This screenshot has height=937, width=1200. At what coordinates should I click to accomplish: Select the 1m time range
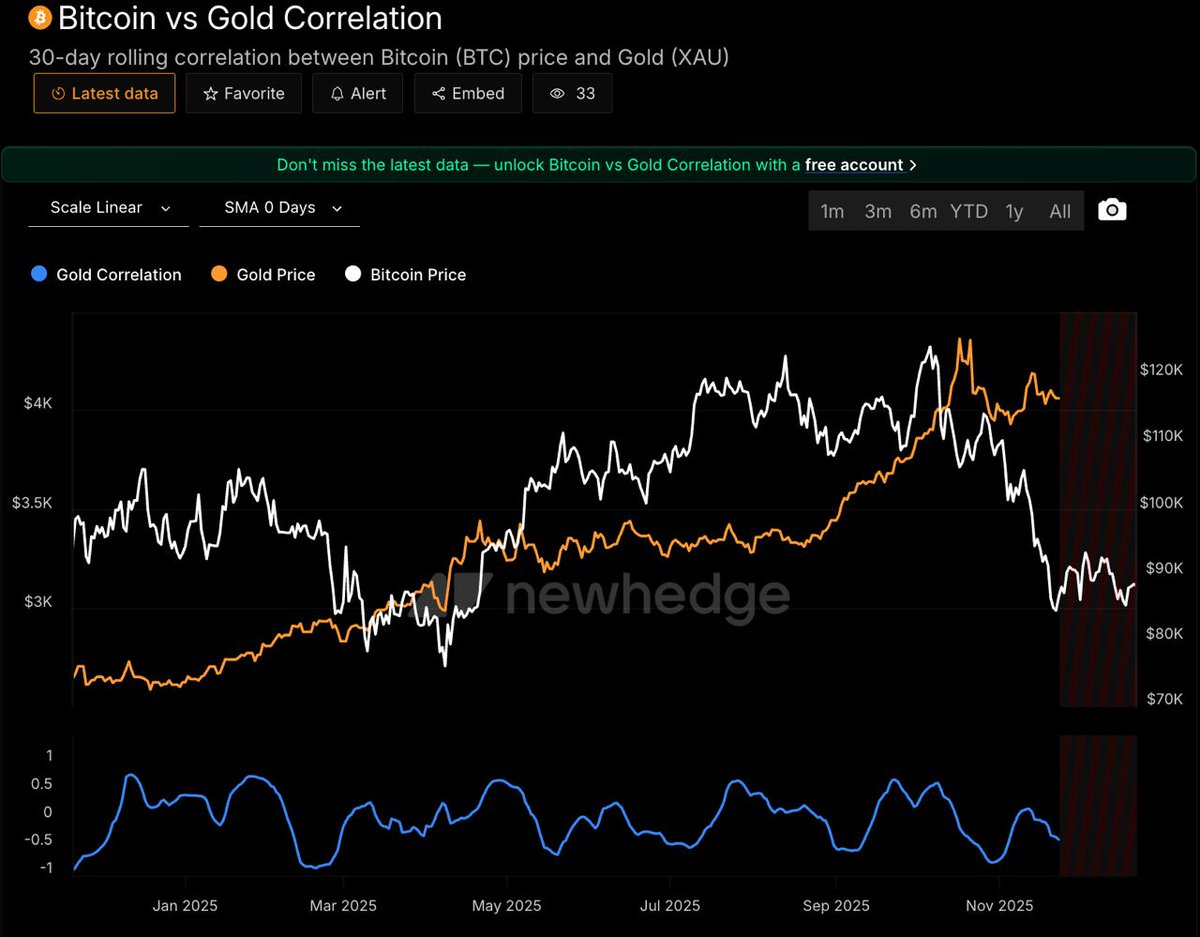tap(832, 211)
